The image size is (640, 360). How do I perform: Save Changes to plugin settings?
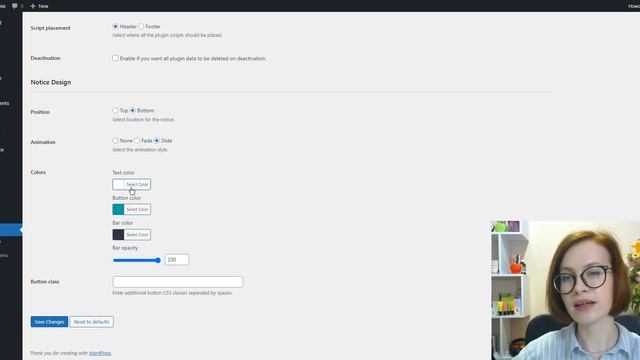tap(49, 322)
